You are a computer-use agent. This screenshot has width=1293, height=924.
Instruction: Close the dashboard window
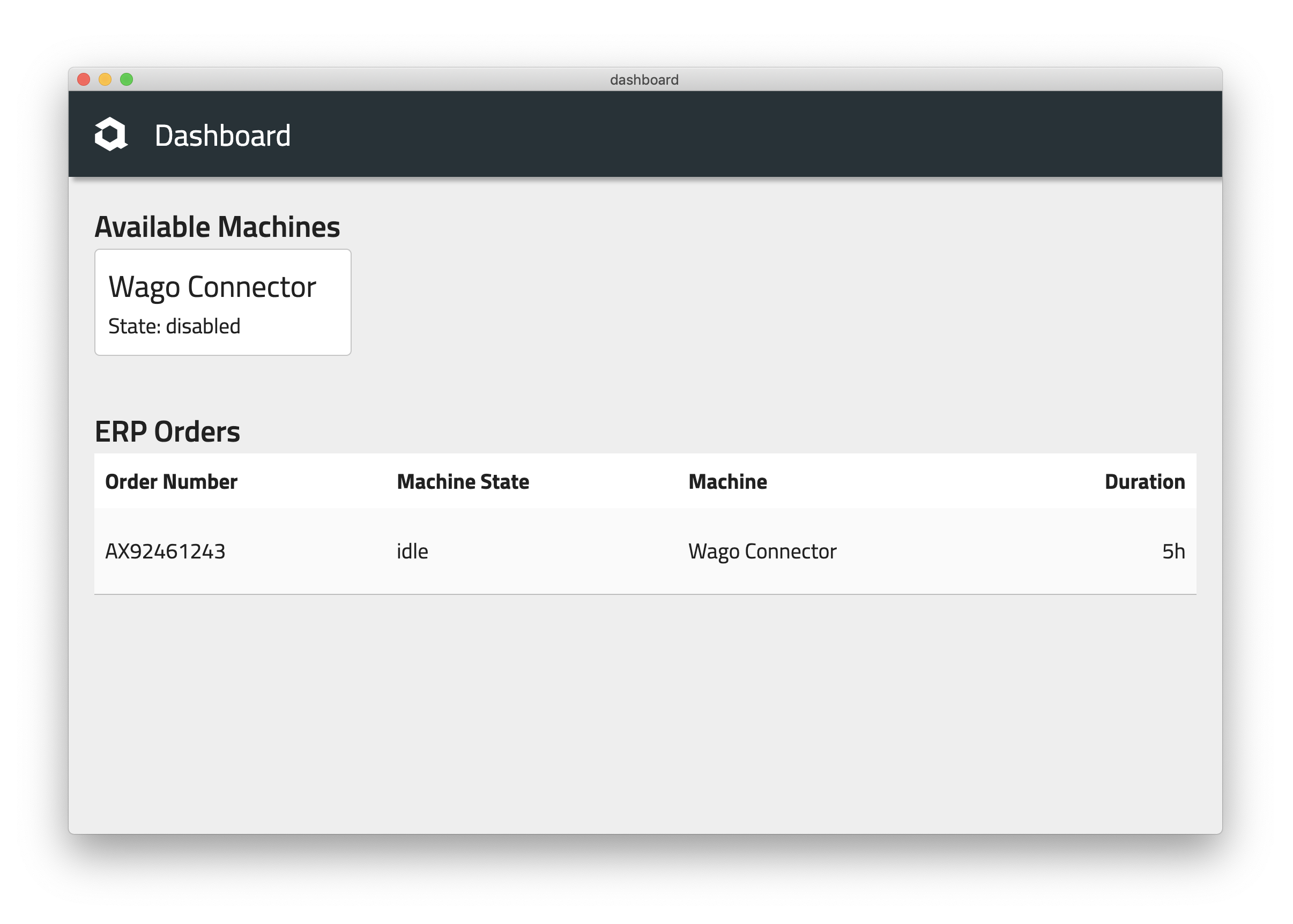click(84, 80)
